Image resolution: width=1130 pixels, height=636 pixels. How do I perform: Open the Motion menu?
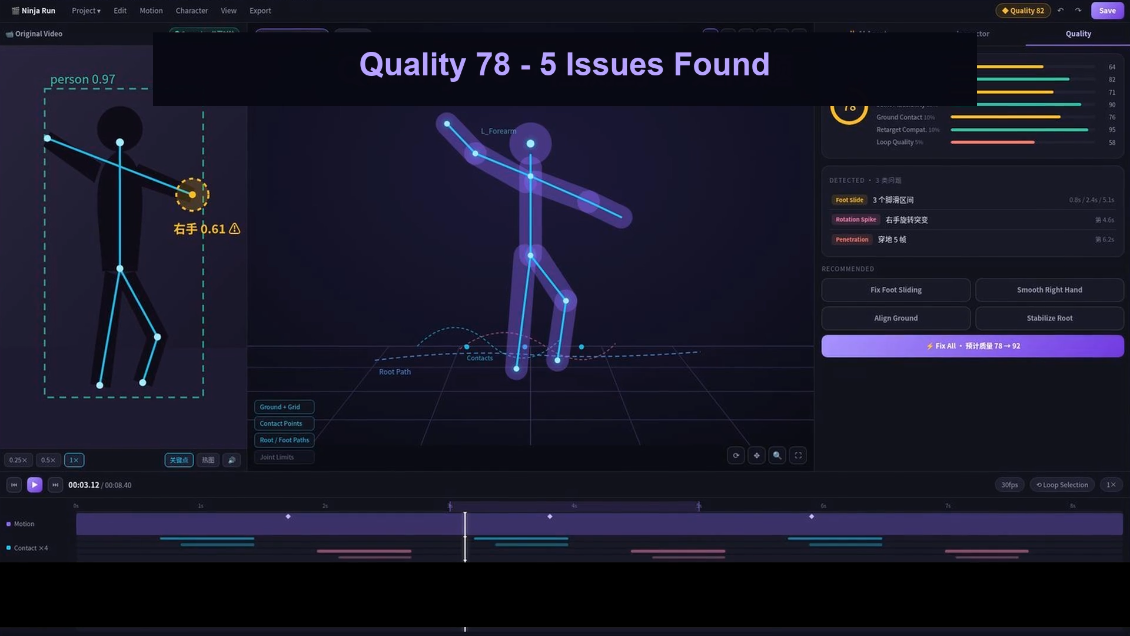click(151, 11)
